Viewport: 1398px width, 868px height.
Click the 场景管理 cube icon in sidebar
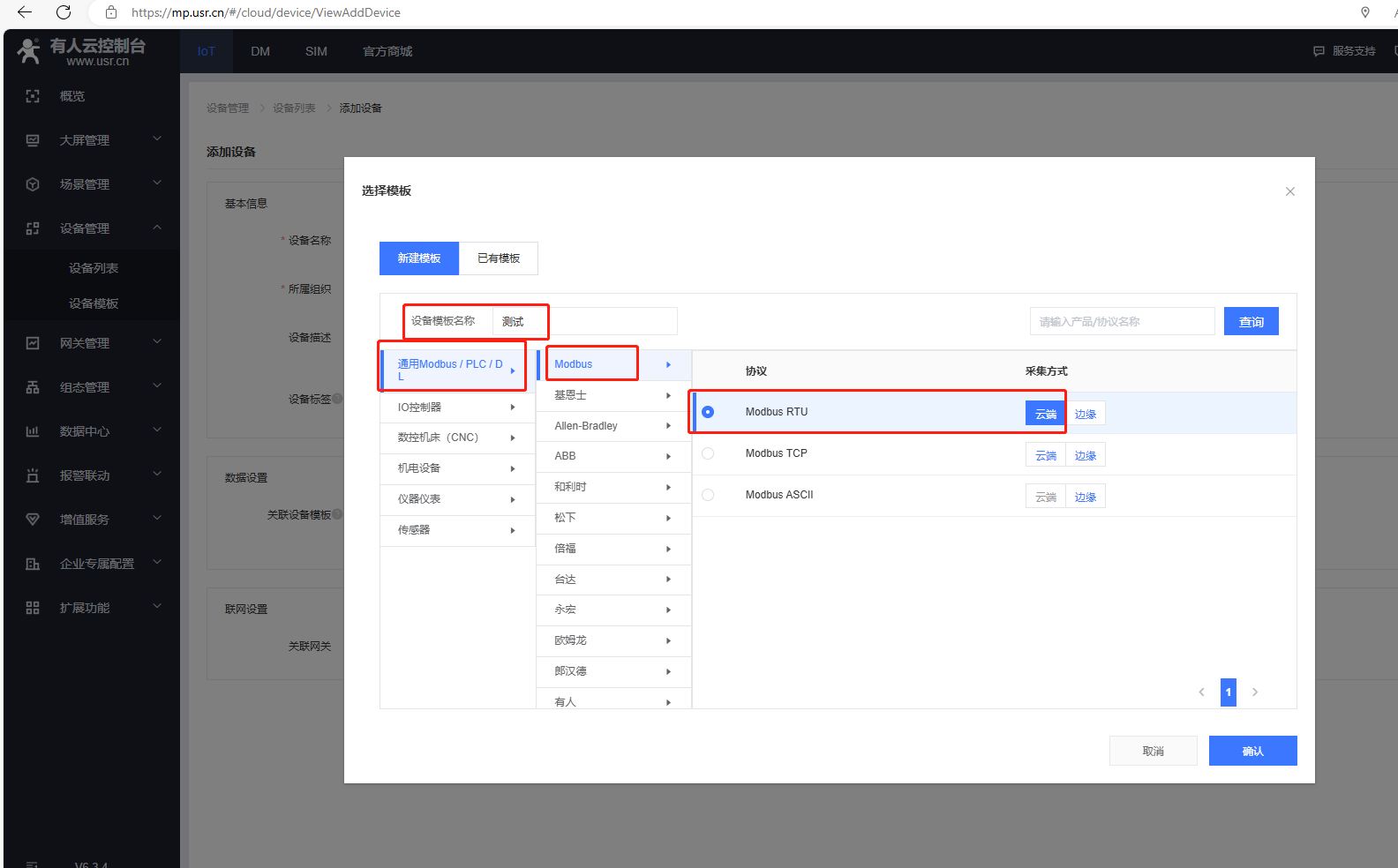[x=33, y=184]
